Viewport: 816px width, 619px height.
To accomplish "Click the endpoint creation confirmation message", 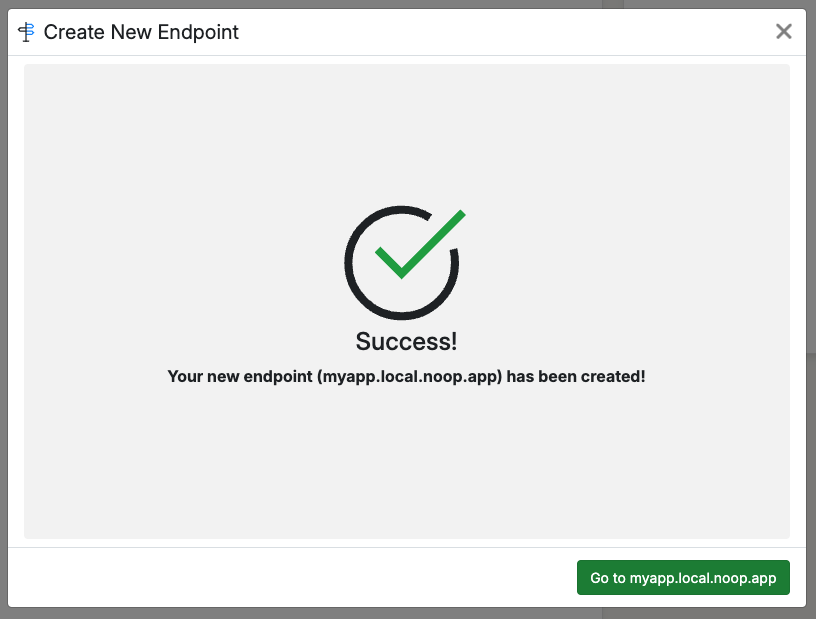I will point(406,376).
